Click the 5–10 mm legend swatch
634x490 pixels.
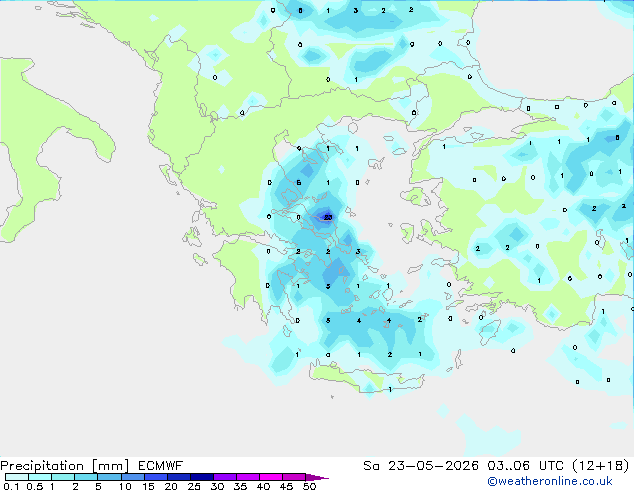(110, 477)
